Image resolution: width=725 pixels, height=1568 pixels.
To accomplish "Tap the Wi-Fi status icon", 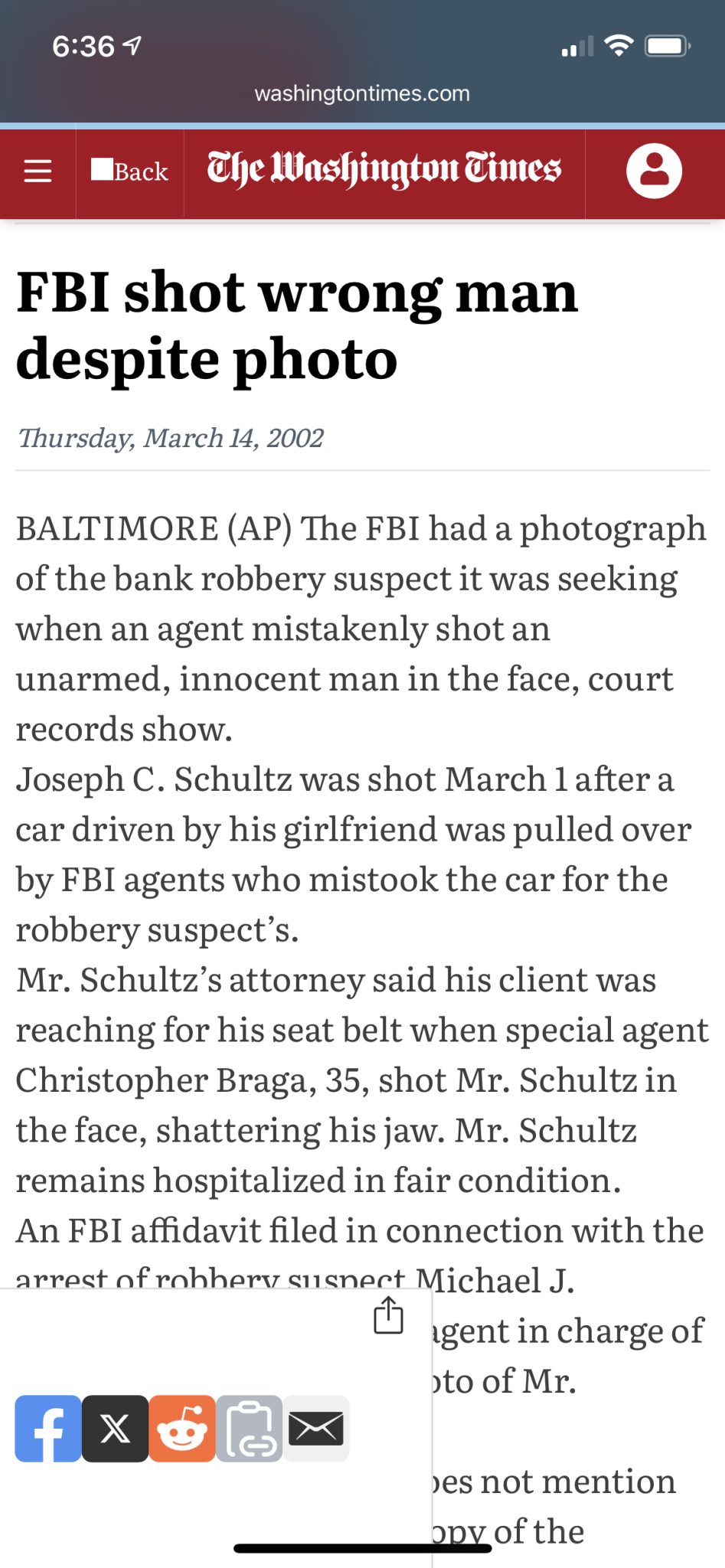I will coord(619,46).
